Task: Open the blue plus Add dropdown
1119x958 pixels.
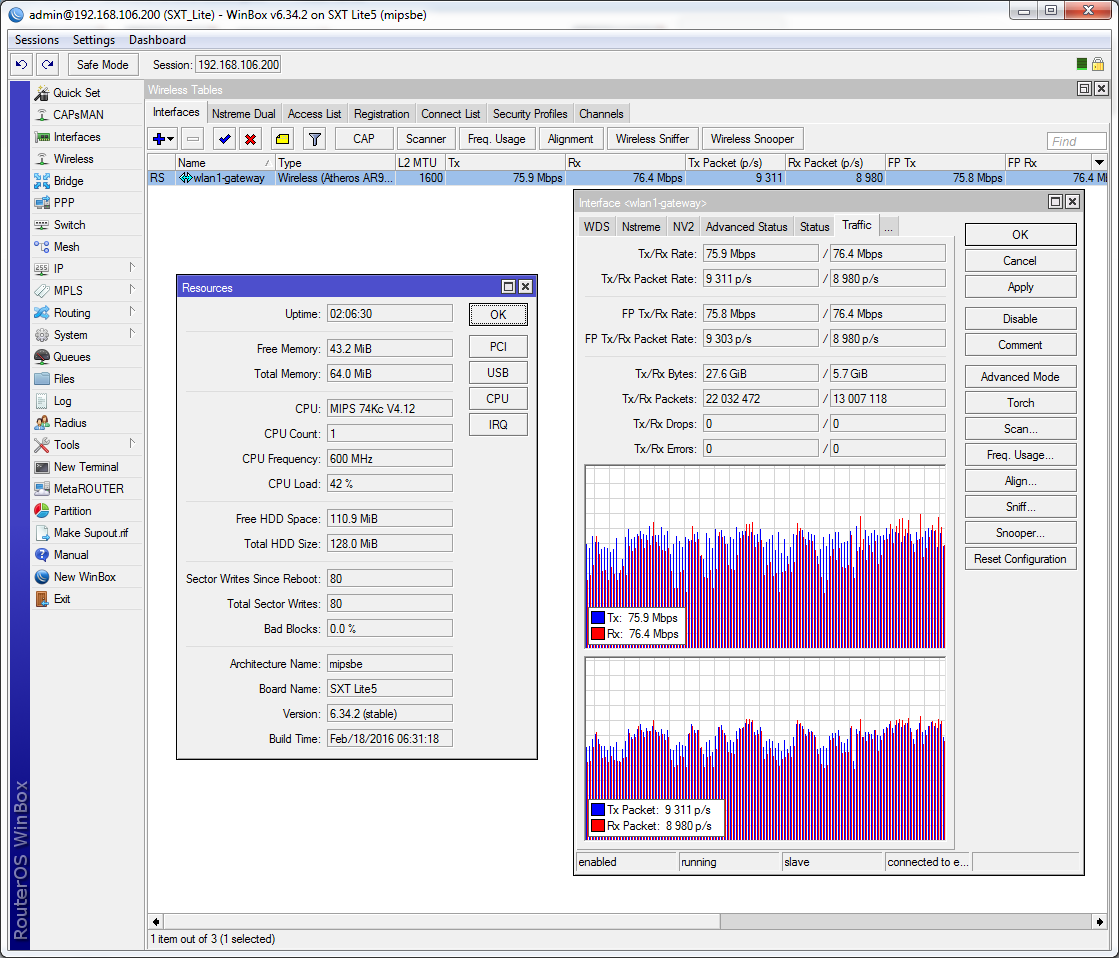Action: click(162, 139)
